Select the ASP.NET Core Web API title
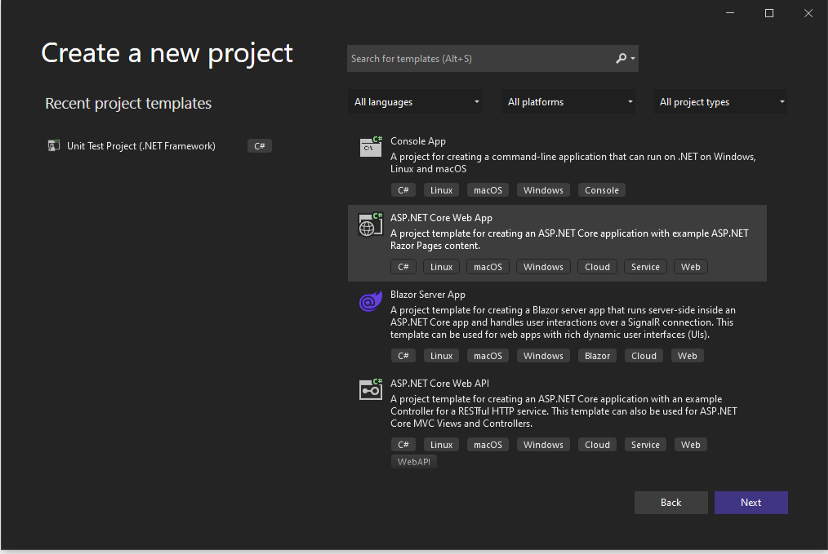Viewport: 828px width, 554px height. click(439, 383)
